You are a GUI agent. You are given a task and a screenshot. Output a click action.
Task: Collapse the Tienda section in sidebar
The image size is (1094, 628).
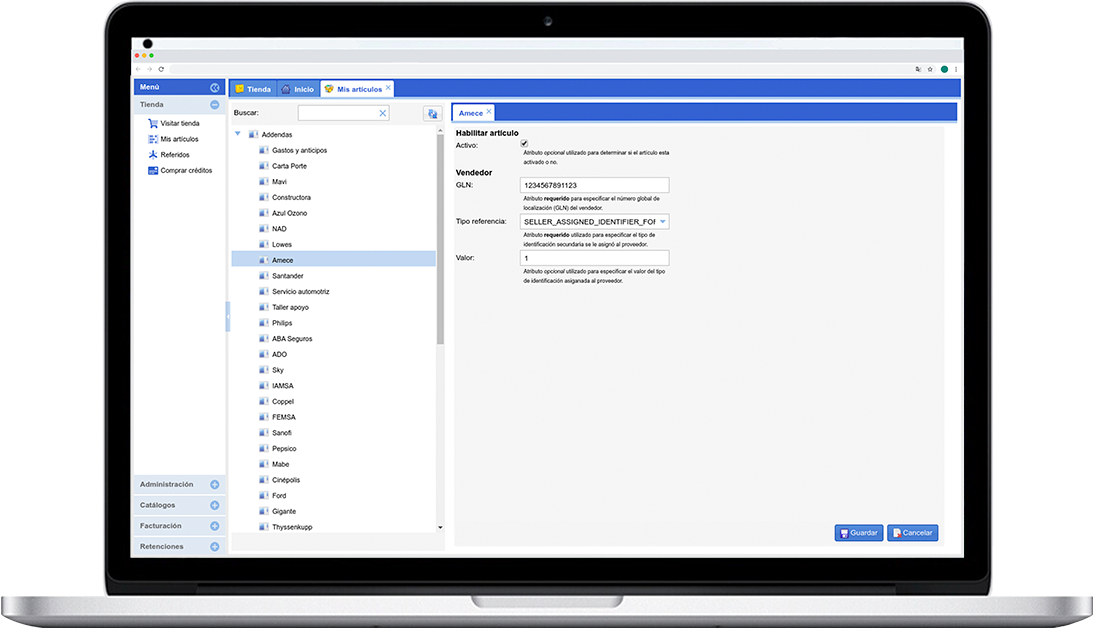(214, 104)
